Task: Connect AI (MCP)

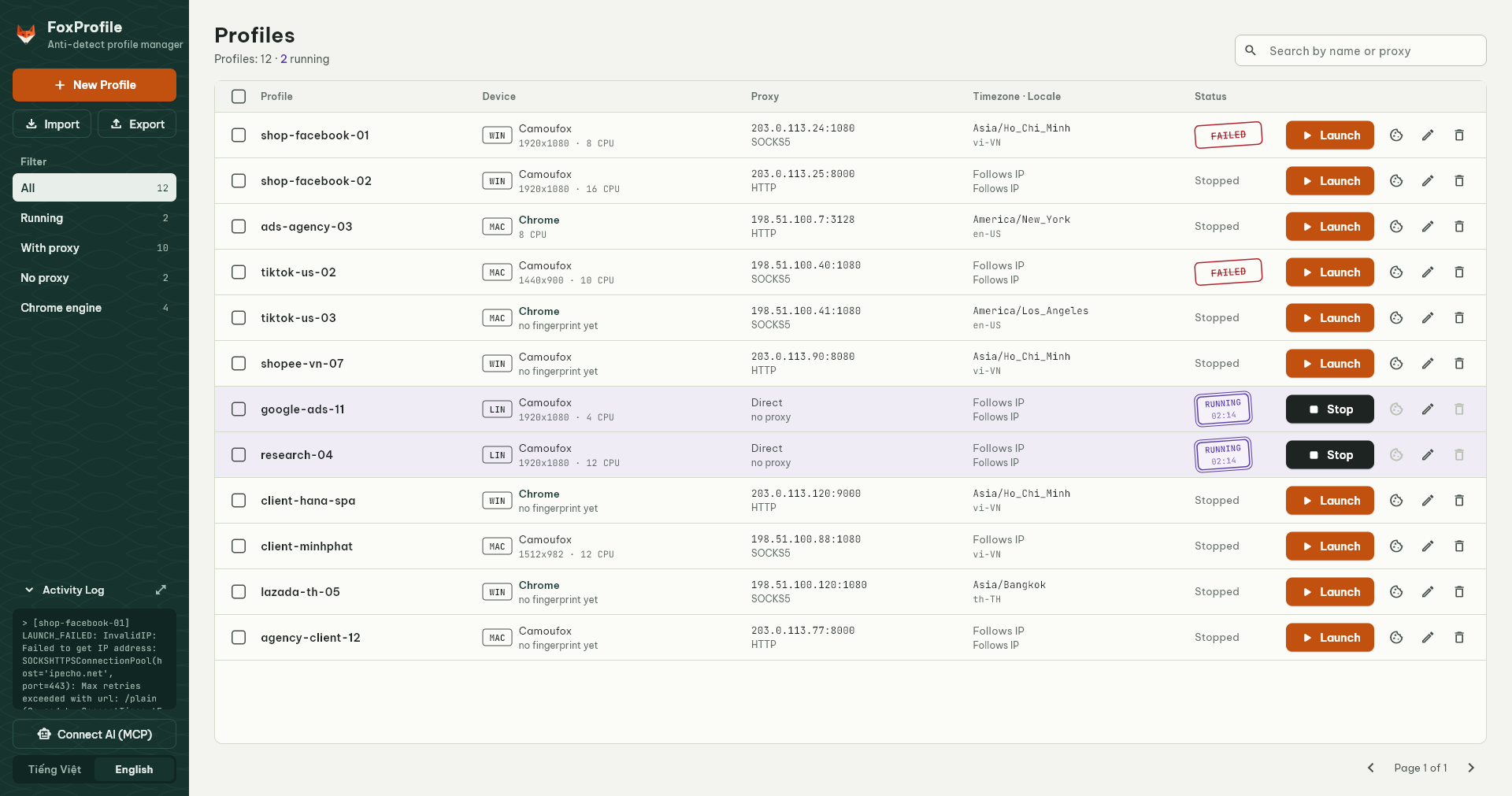Action: [x=94, y=735]
